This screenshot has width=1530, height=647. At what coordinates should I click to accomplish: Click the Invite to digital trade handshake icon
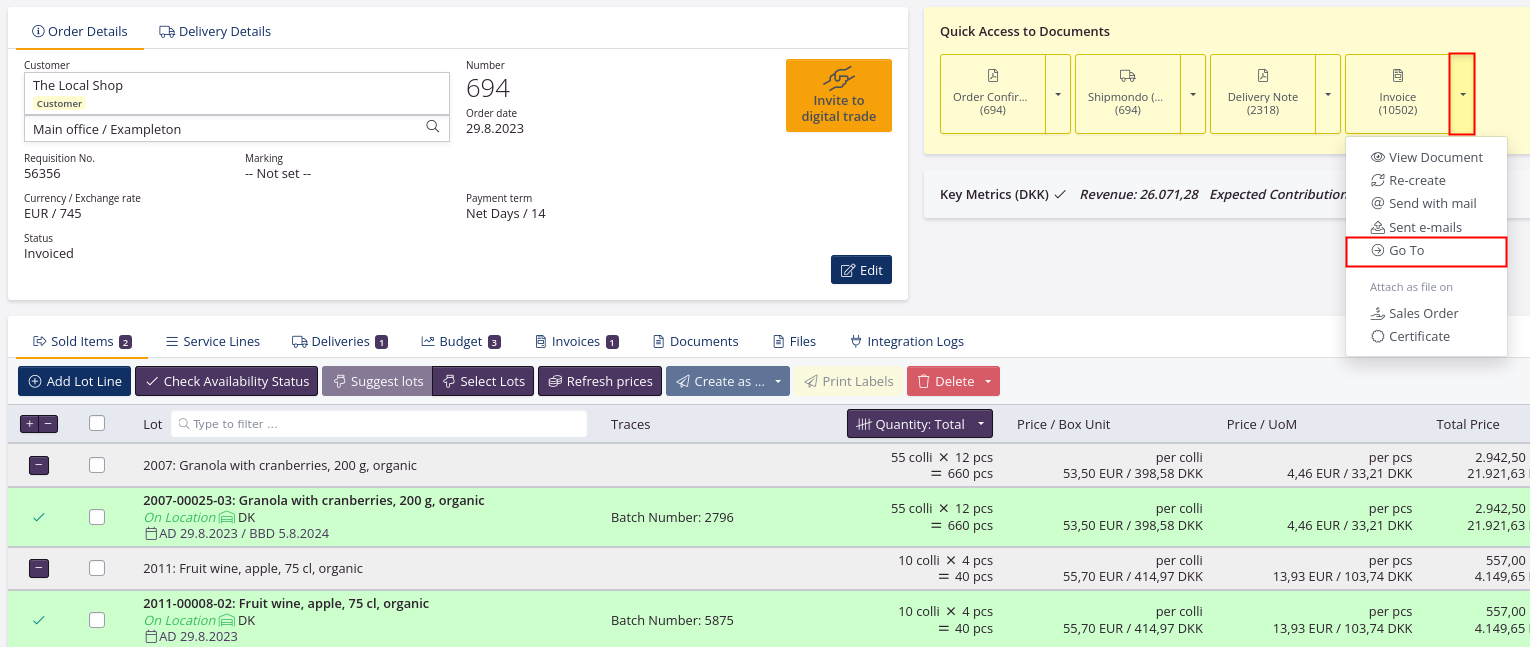[838, 78]
